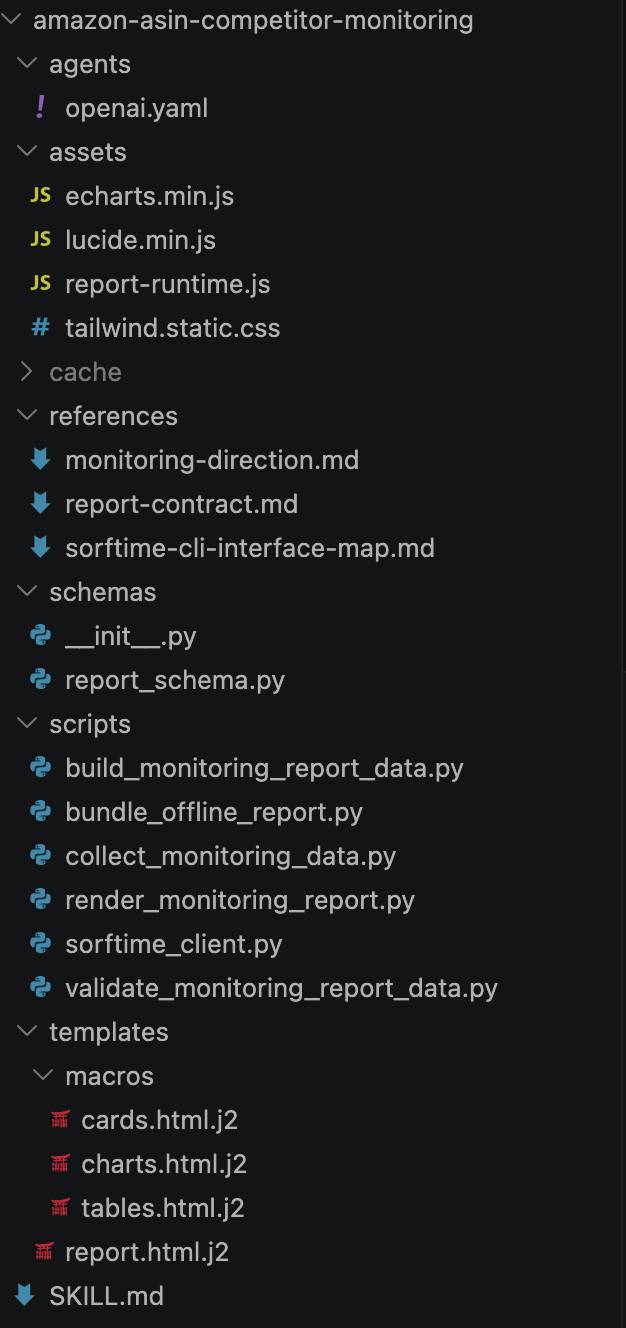The height and width of the screenshot is (1328, 626).
Task: Collapse the schemas folder chevron
Action: click(x=27, y=592)
